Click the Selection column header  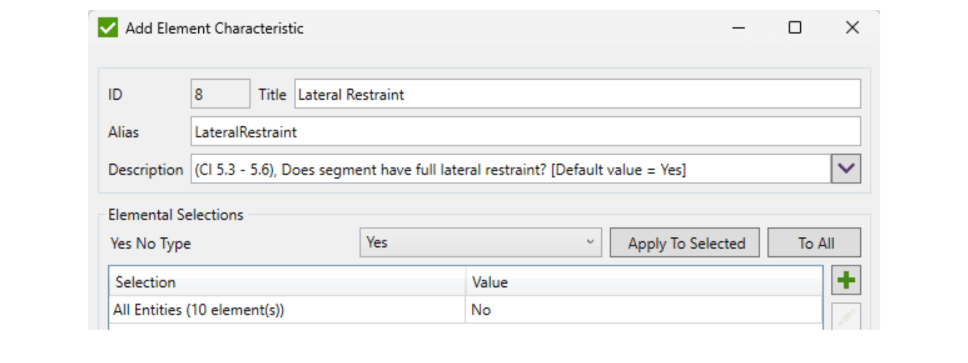(x=288, y=282)
